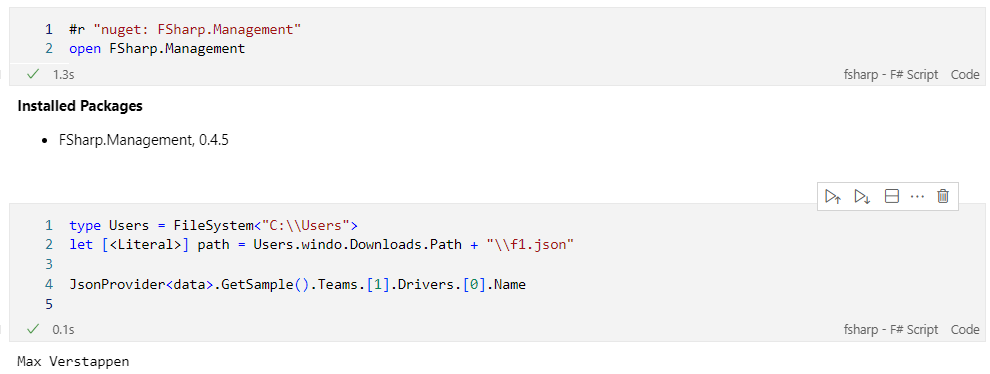Click the success checkmark beside 1.3s
990x374 pixels.
33,75
